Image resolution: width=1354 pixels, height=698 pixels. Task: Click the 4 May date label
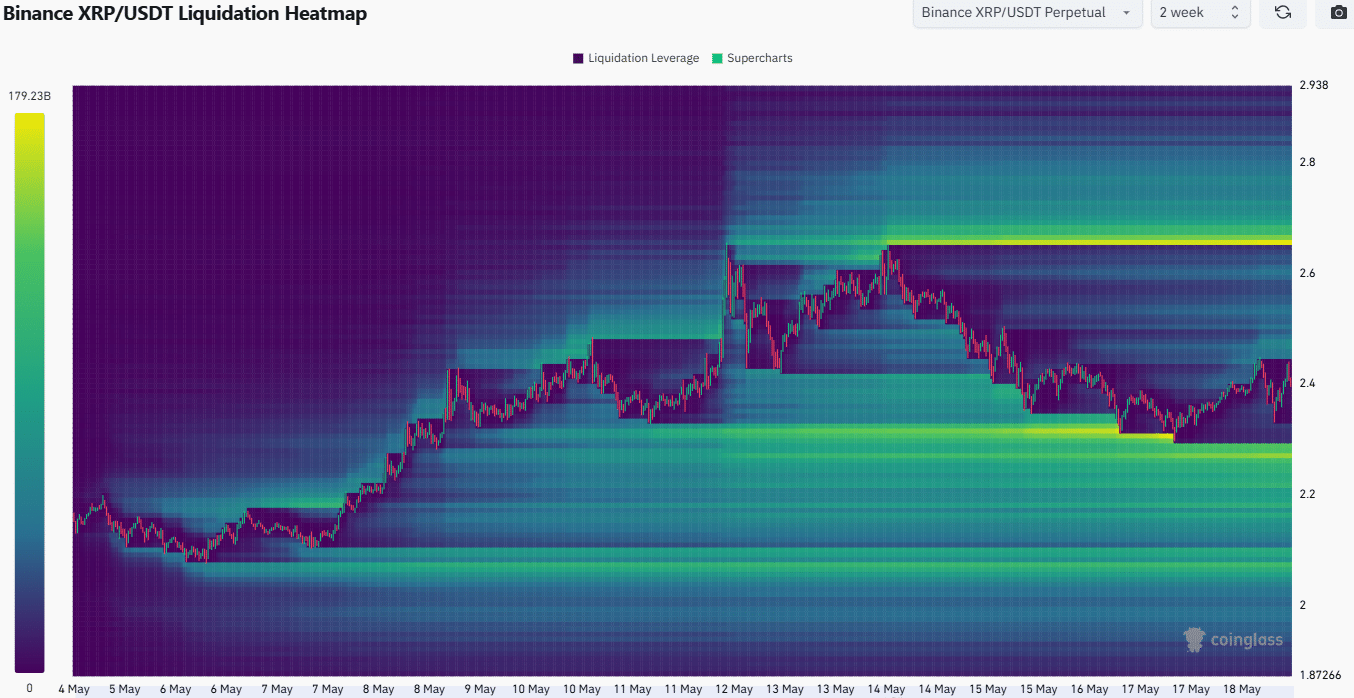tap(74, 689)
